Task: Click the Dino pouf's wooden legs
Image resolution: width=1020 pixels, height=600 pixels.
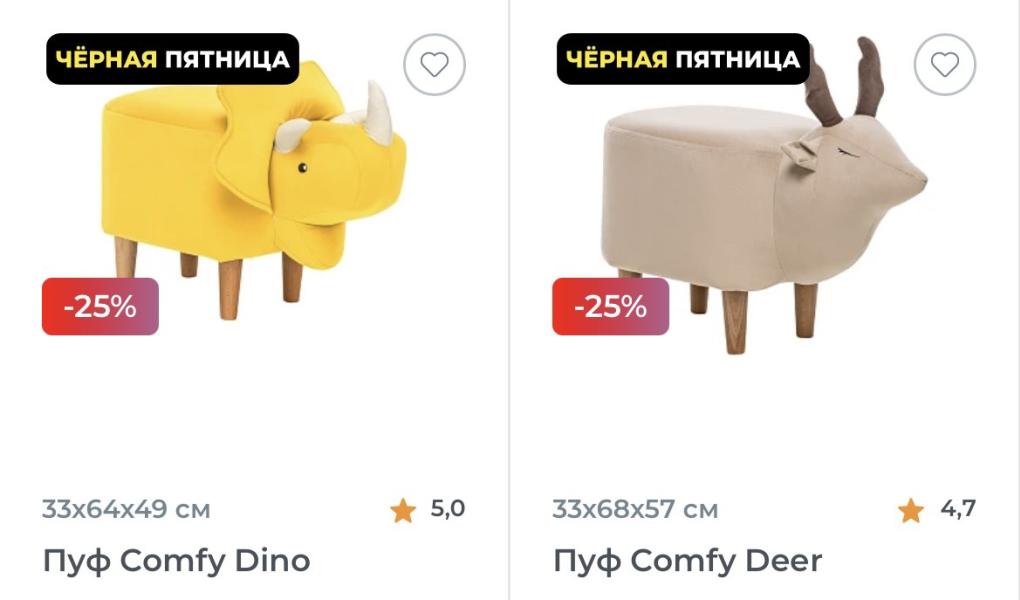Action: (x=208, y=277)
